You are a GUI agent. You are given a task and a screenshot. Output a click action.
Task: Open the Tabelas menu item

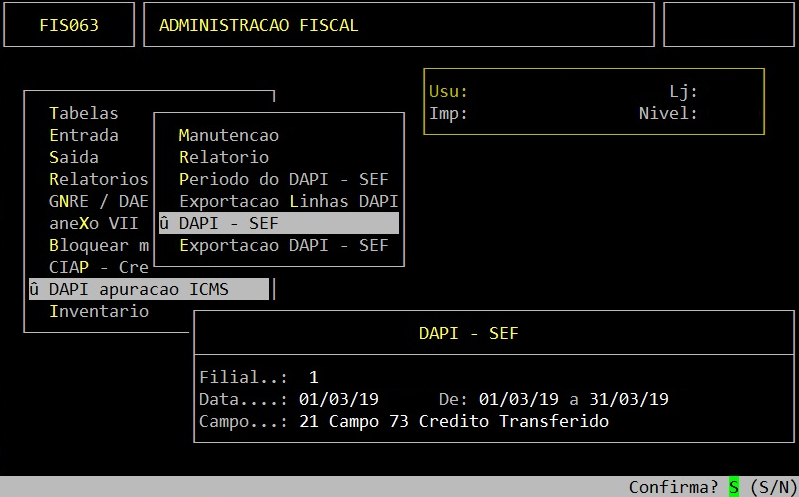point(84,113)
